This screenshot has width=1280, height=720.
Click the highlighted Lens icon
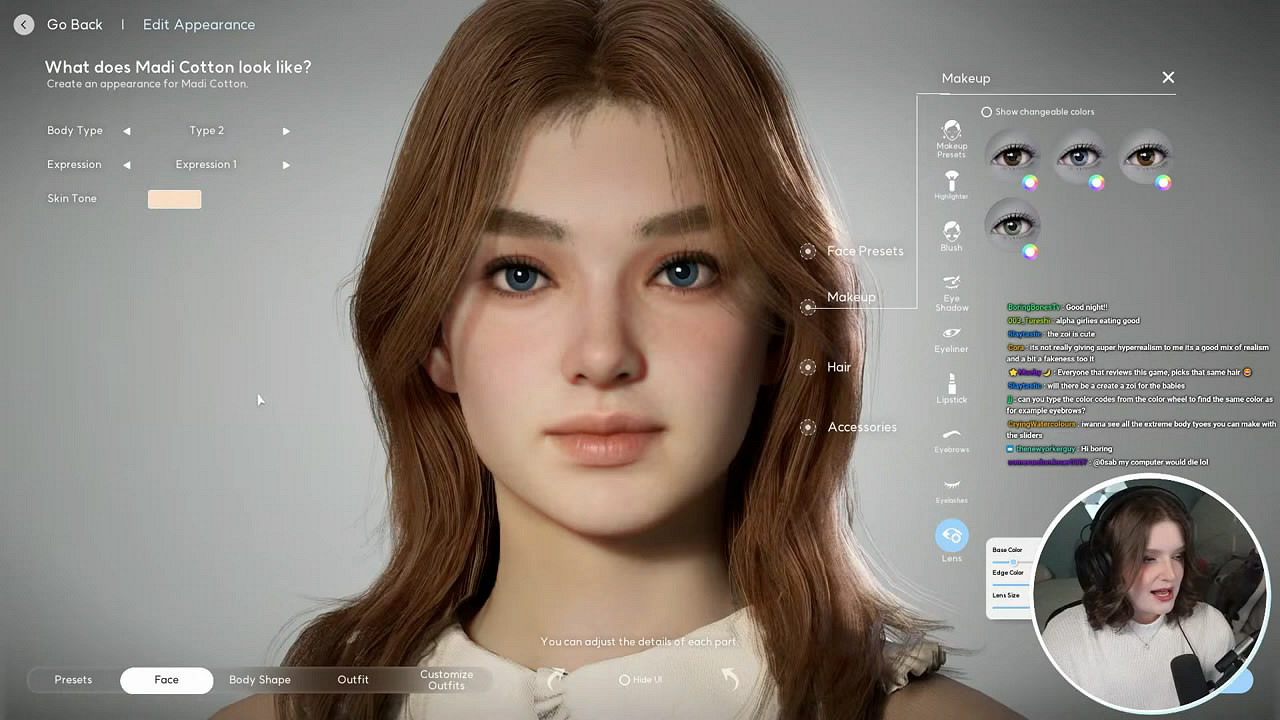pos(951,536)
